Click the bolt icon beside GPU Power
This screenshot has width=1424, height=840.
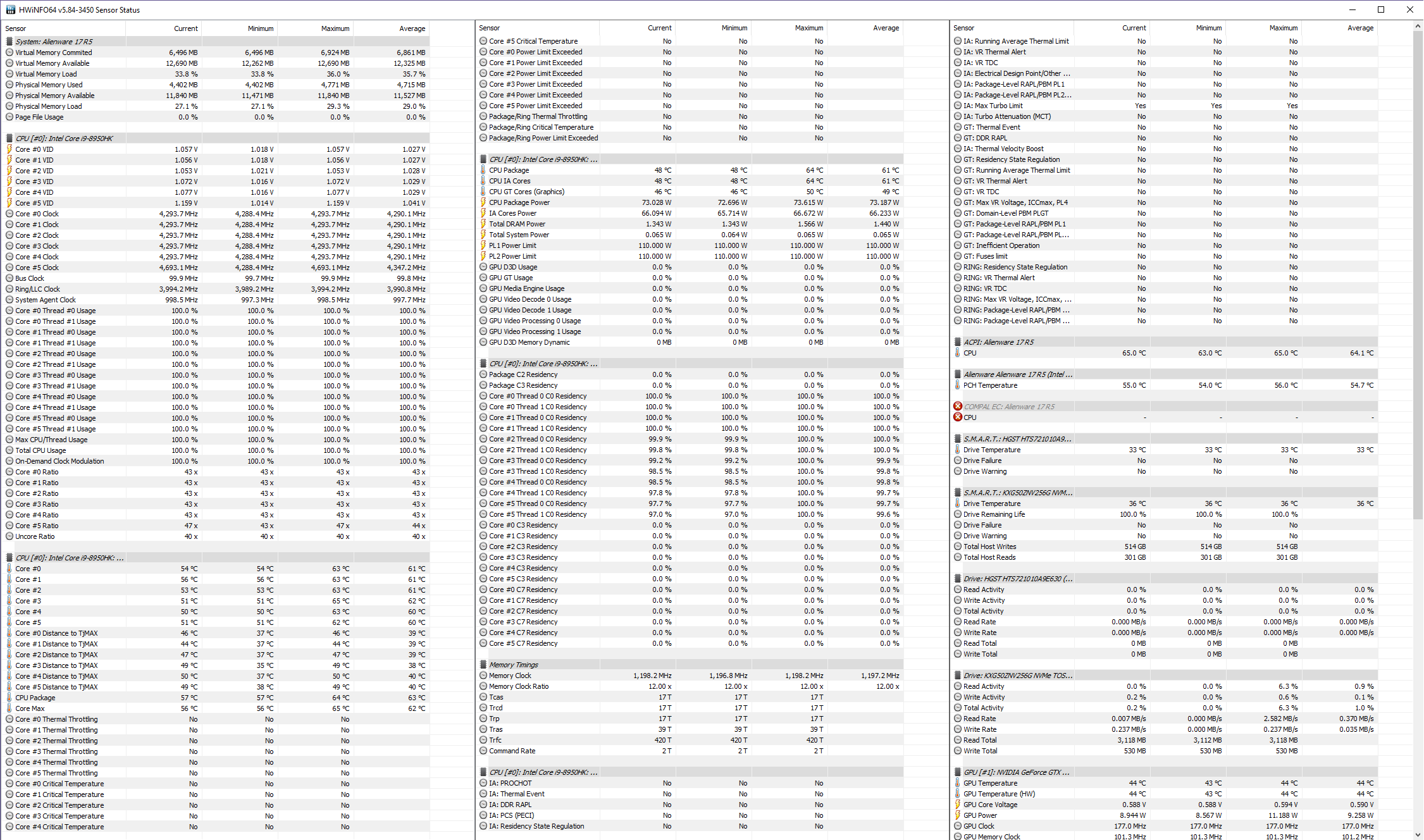click(x=958, y=815)
